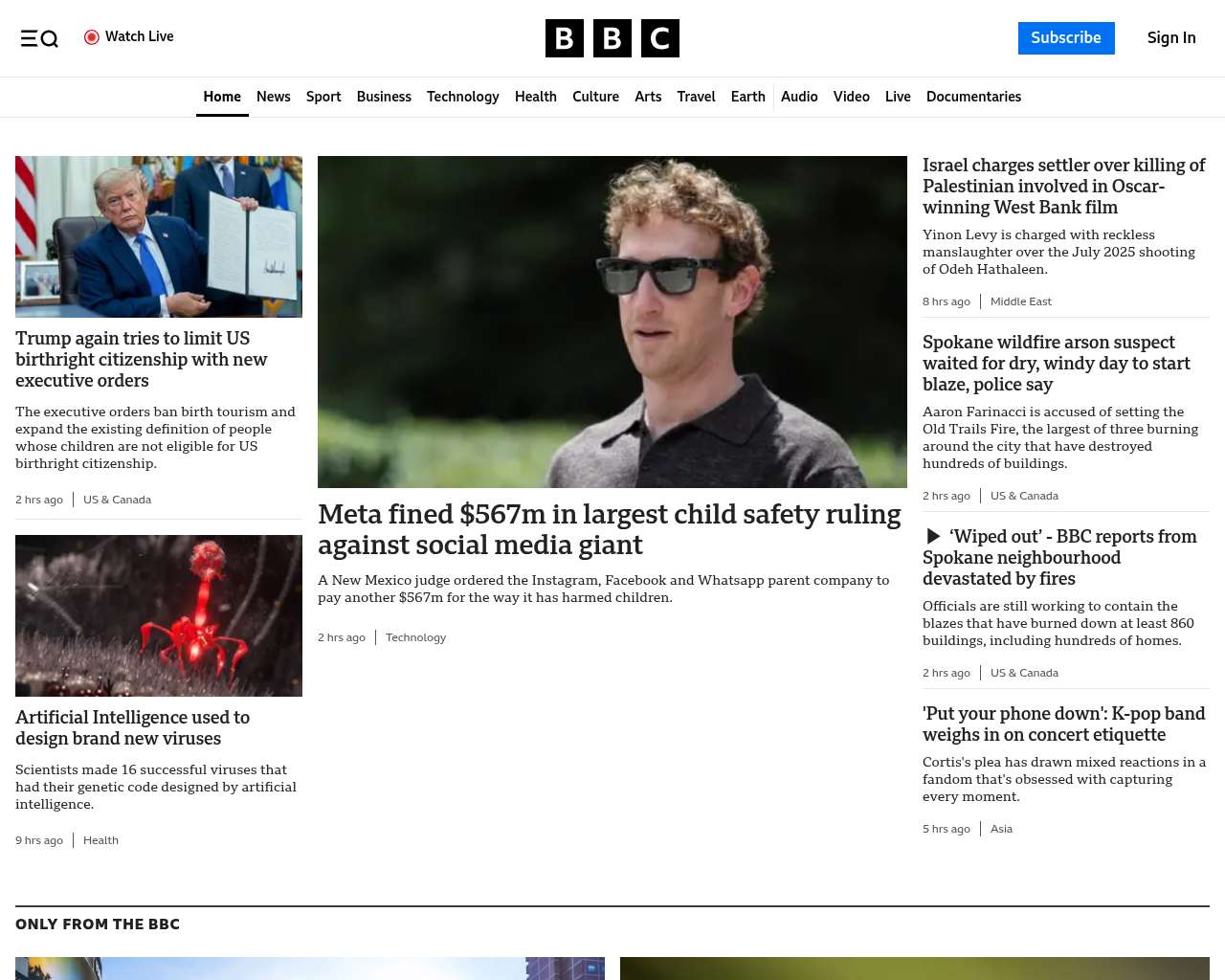Click the Technology tag under Meta story
The width and height of the screenshot is (1225, 980).
tap(415, 637)
